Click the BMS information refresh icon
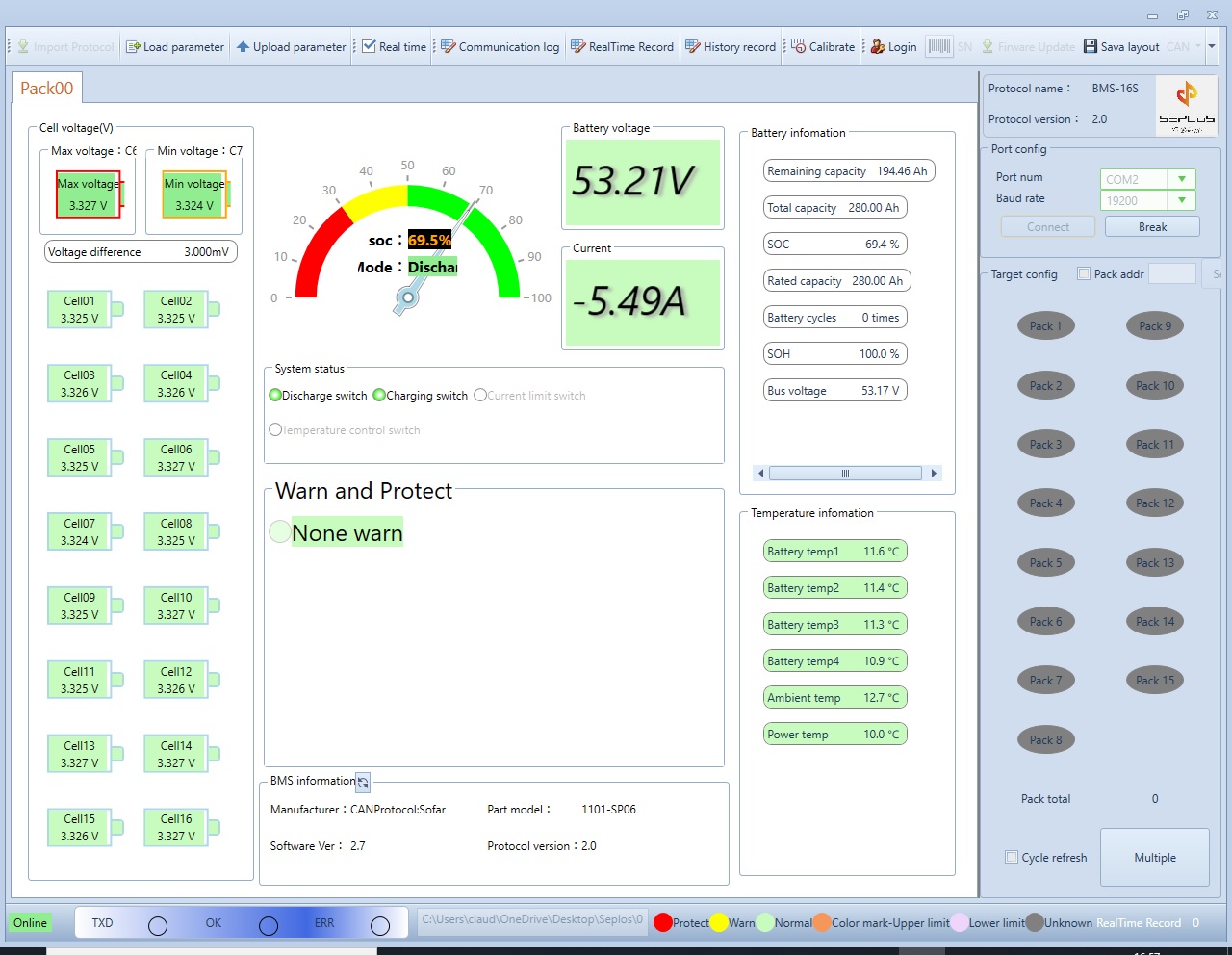Image resolution: width=1232 pixels, height=955 pixels. pyautogui.click(x=363, y=783)
